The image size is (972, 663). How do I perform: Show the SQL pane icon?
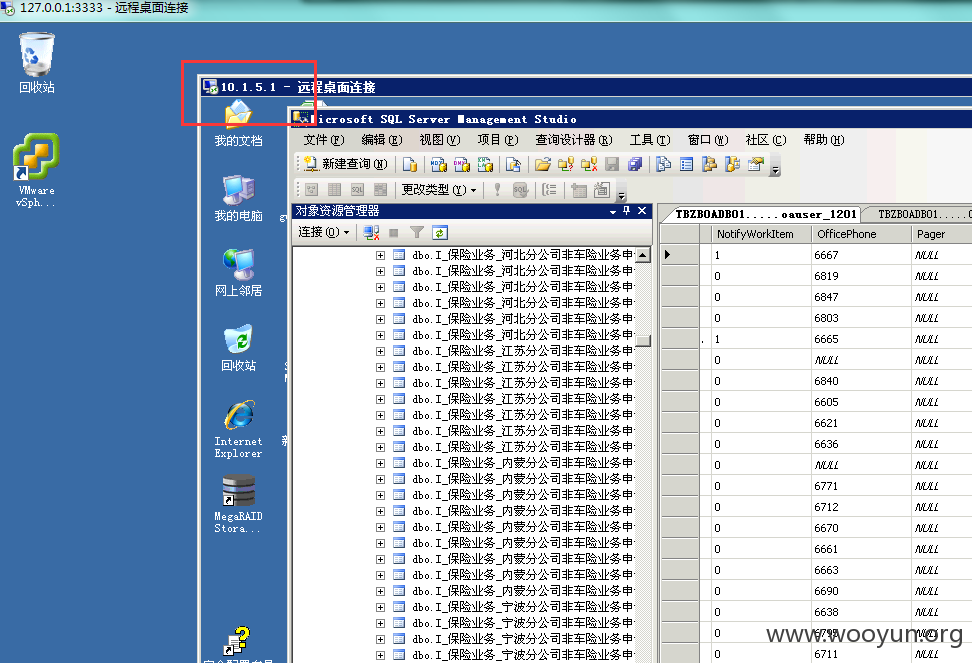tap(358, 190)
